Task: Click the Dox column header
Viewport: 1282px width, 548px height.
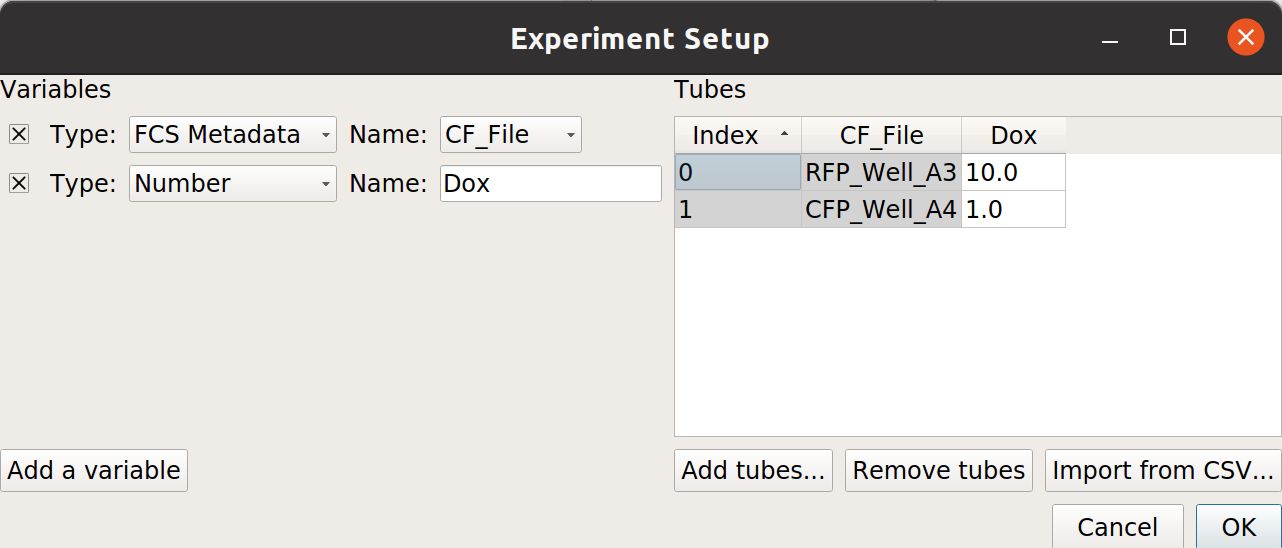Action: [1014, 135]
